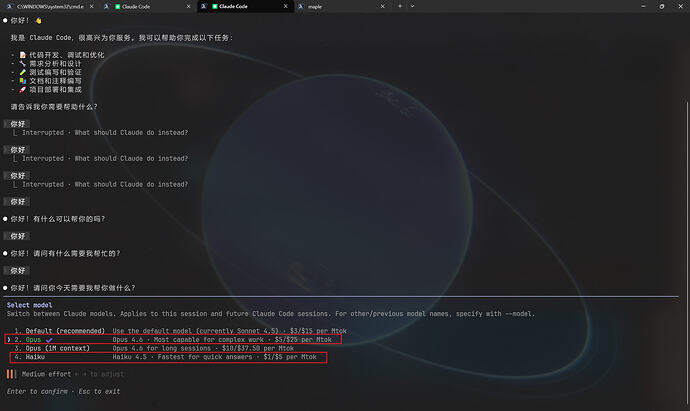Click the 我是 Claude Code introduction line
This screenshot has width=690, height=411.
(122, 38)
